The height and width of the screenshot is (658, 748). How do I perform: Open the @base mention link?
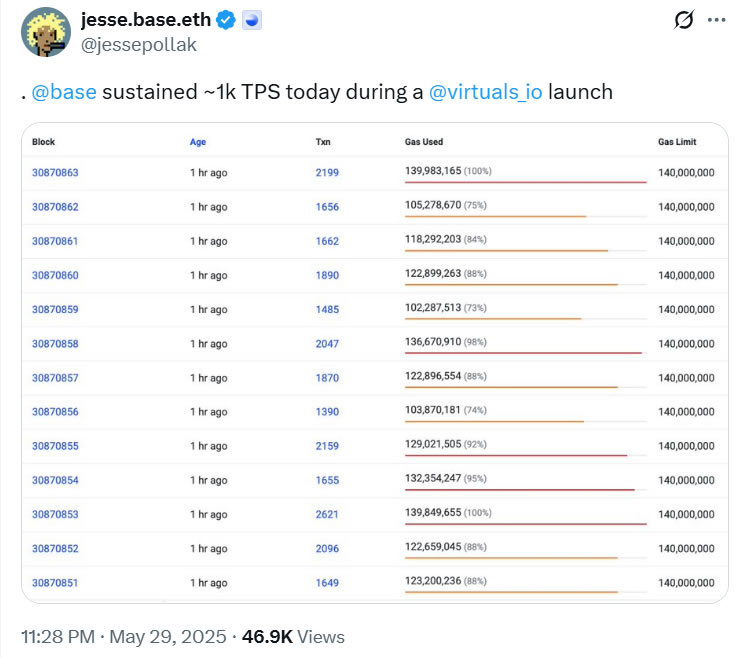[x=62, y=92]
